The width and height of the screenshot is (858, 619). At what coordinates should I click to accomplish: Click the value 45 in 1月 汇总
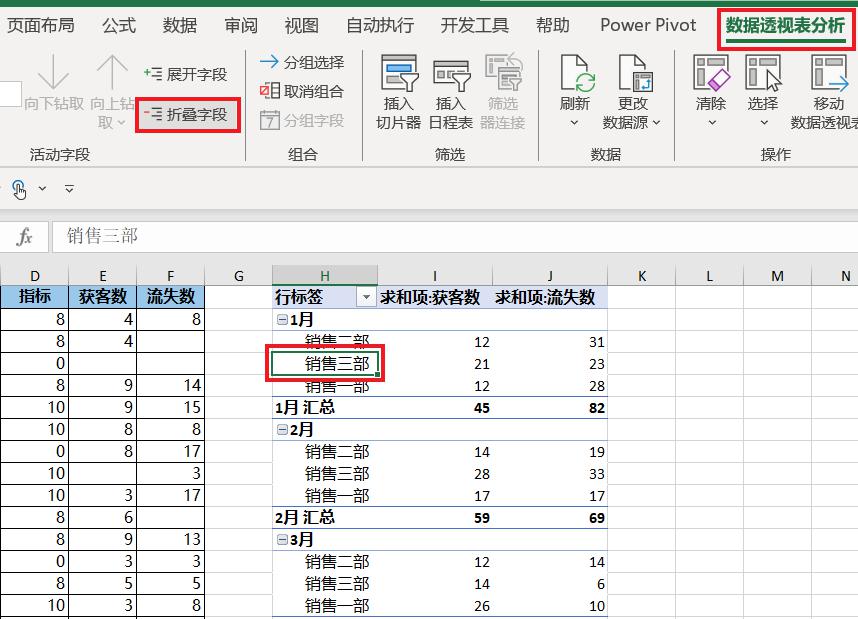click(482, 408)
